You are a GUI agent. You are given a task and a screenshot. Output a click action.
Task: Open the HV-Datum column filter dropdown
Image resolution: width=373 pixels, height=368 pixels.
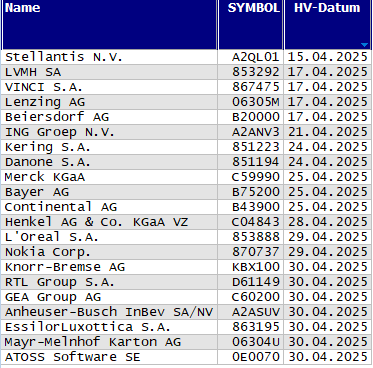(364, 45)
